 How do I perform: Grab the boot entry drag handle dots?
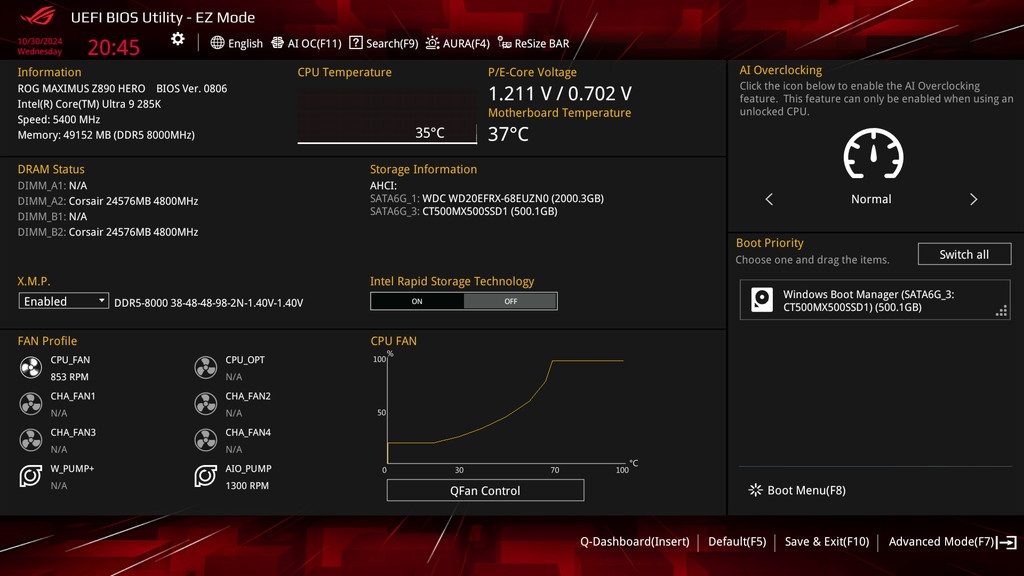pyautogui.click(x=1001, y=311)
